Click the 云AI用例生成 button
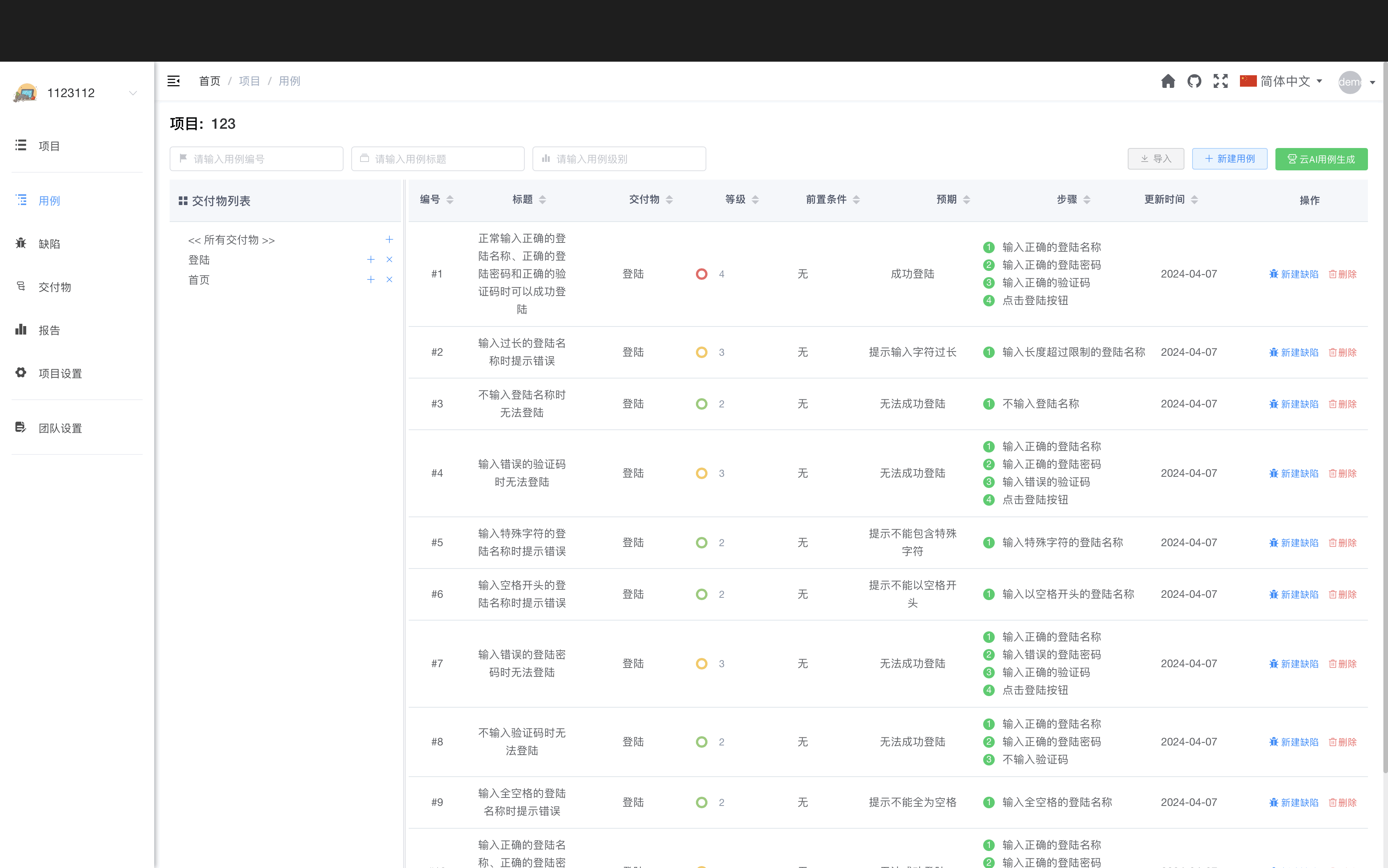The height and width of the screenshot is (868, 1388). point(1321,159)
